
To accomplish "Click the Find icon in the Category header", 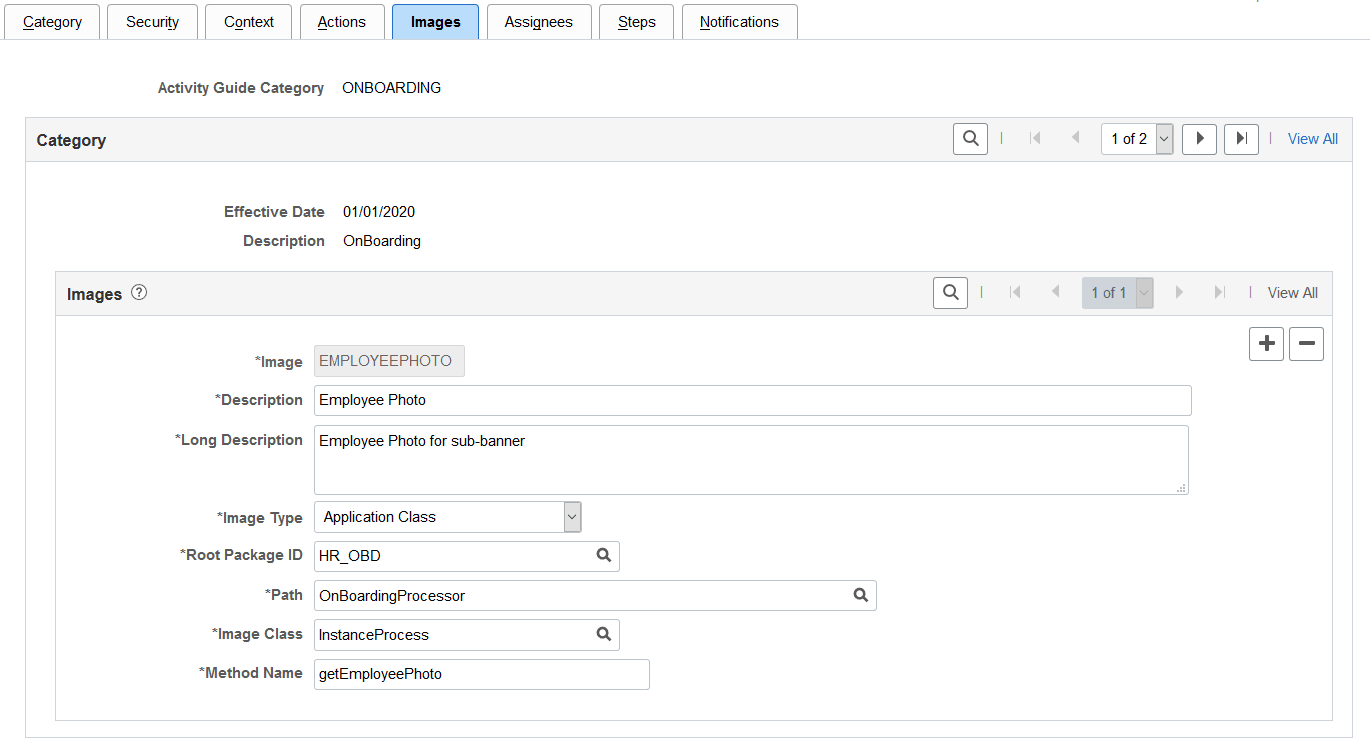I will [x=969, y=138].
